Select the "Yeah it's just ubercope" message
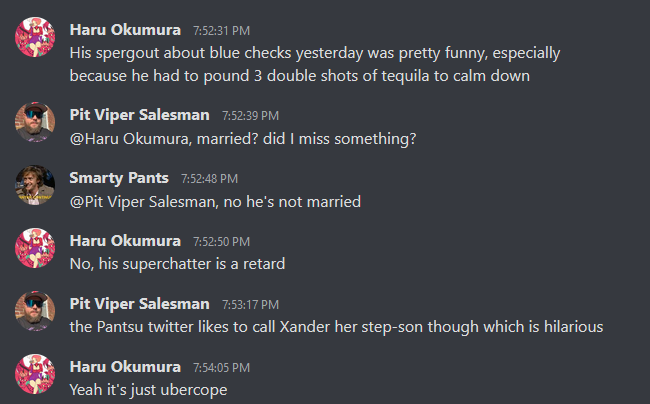Screen dimensions: 650x404 point(148,388)
